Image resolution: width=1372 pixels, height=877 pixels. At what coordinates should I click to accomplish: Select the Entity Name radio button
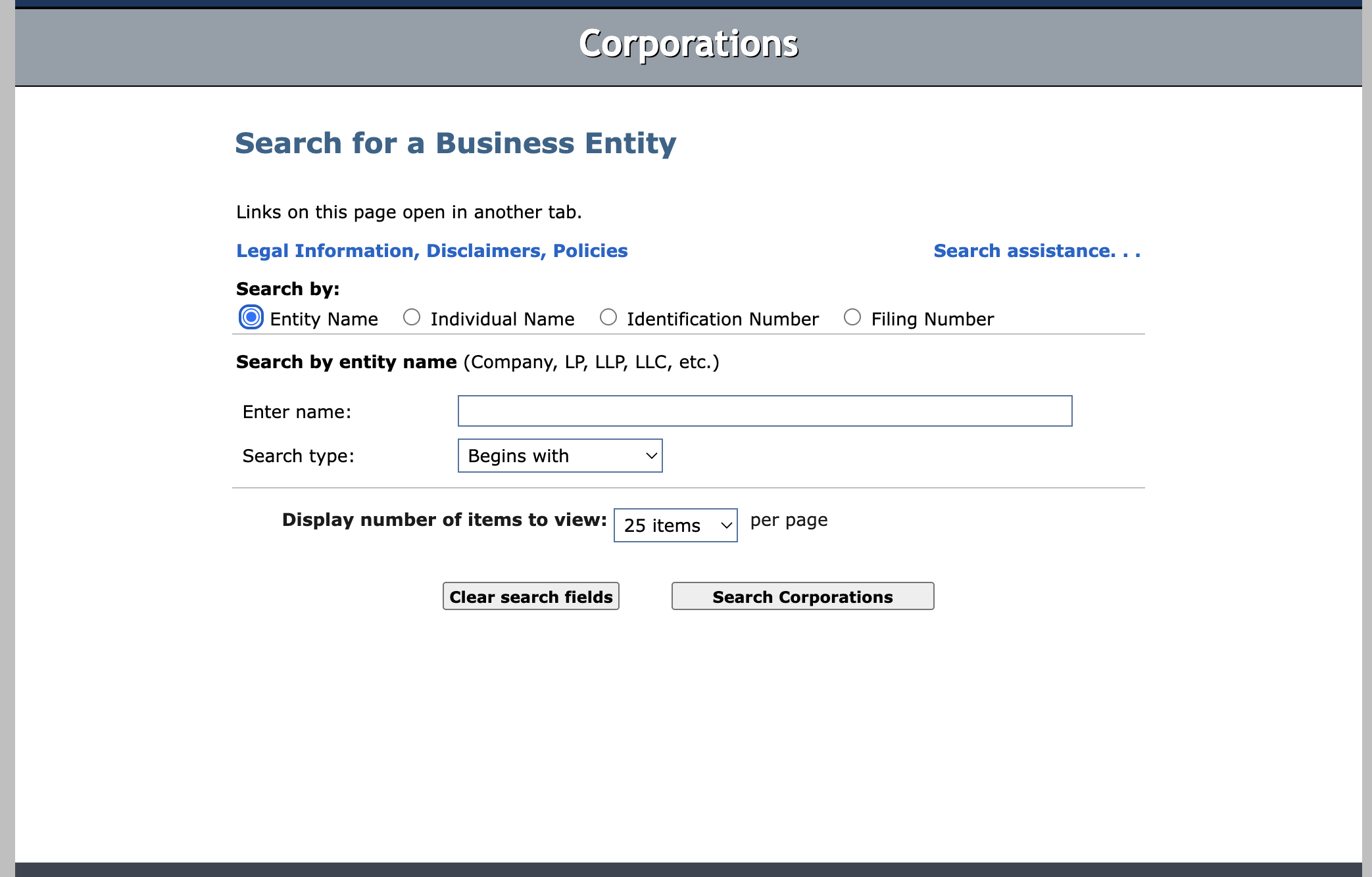tap(251, 318)
